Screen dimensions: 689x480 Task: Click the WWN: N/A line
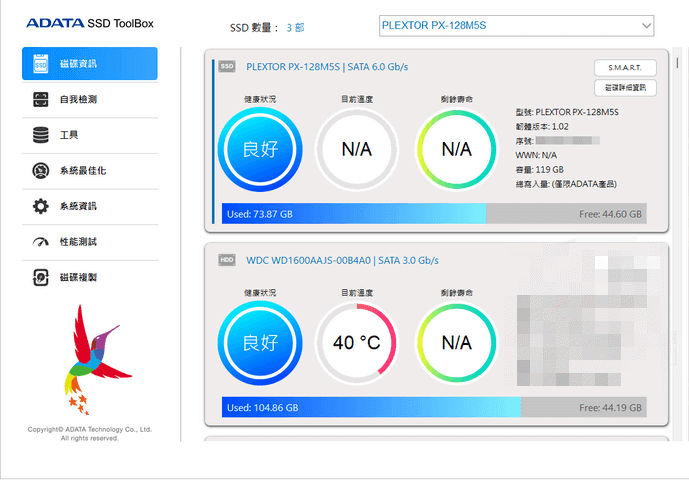[x=536, y=155]
